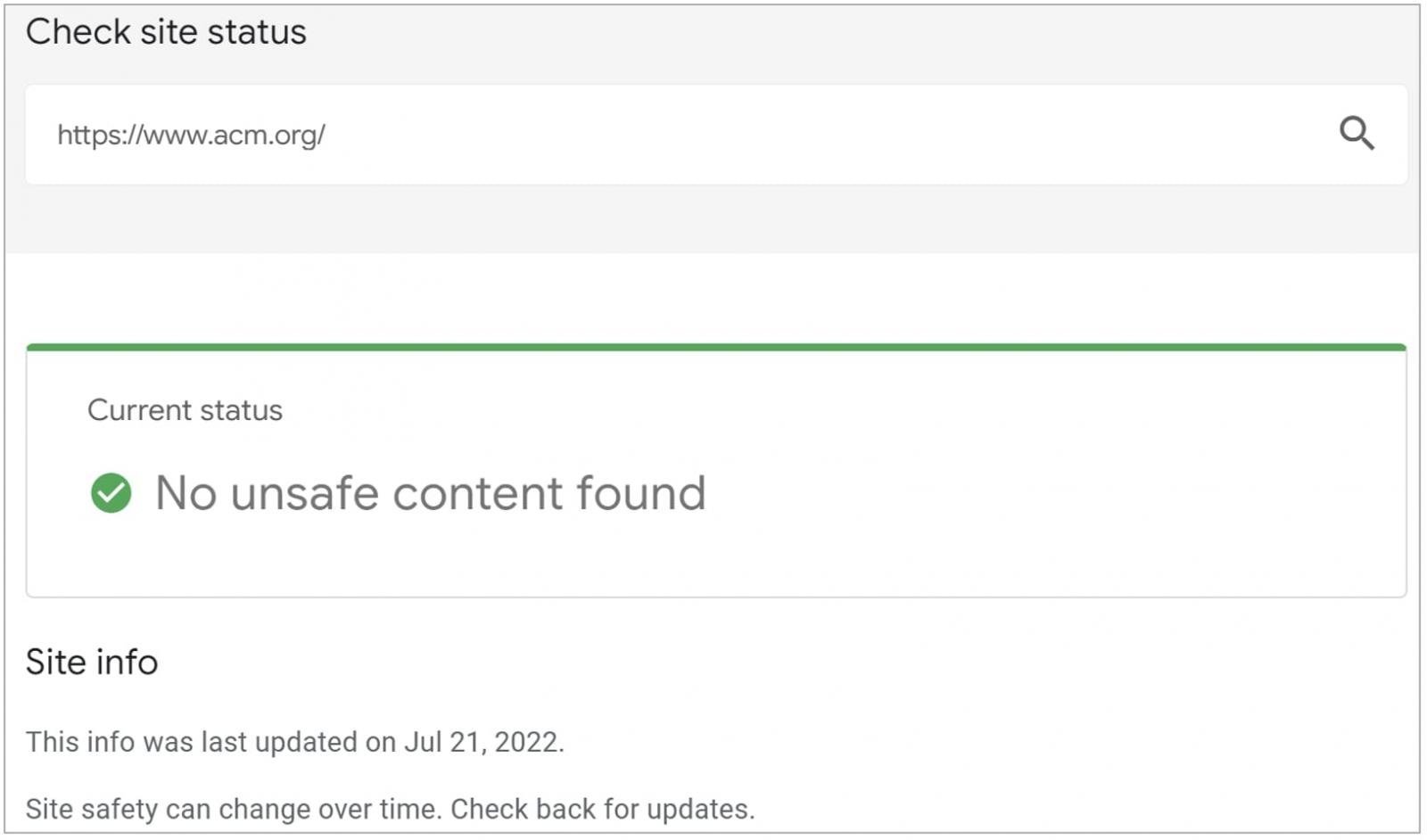Click the search glass at the right of the URL bar
This screenshot has width=1427, height=840.
pos(1358,134)
